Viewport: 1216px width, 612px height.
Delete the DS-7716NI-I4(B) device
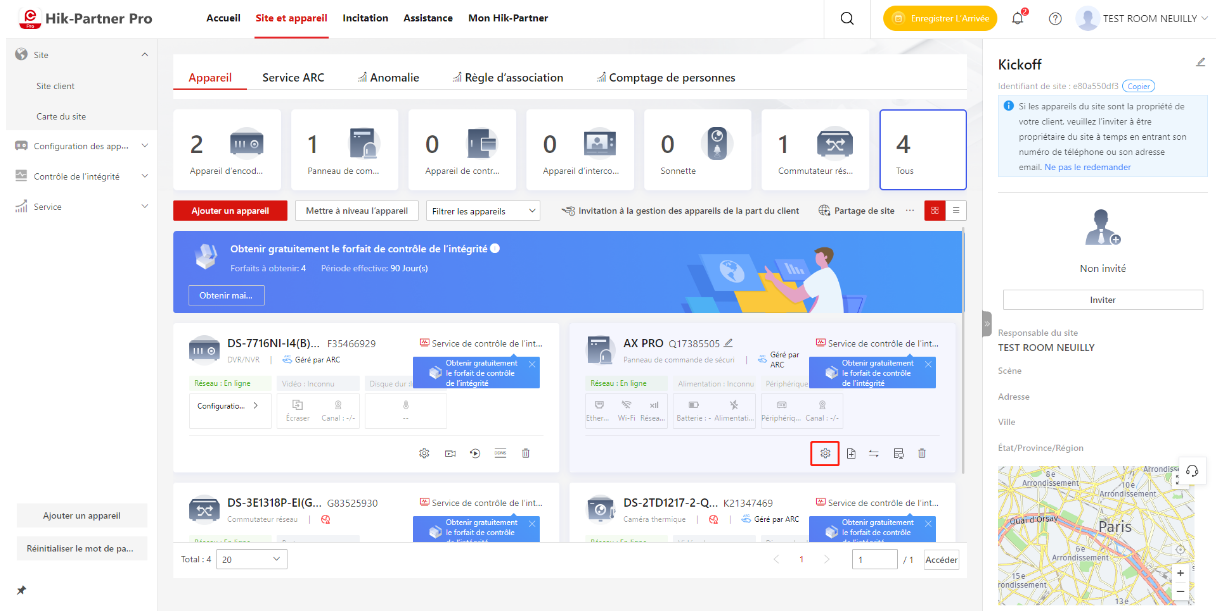526,453
